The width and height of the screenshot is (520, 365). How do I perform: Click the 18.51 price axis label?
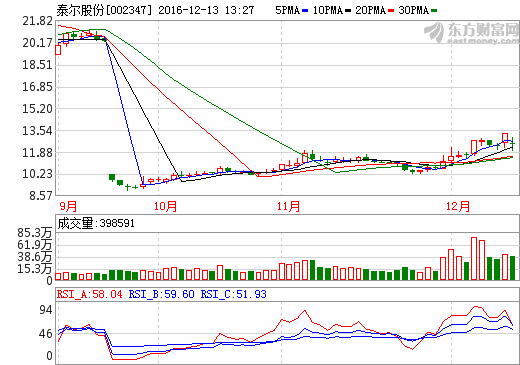coord(38,65)
